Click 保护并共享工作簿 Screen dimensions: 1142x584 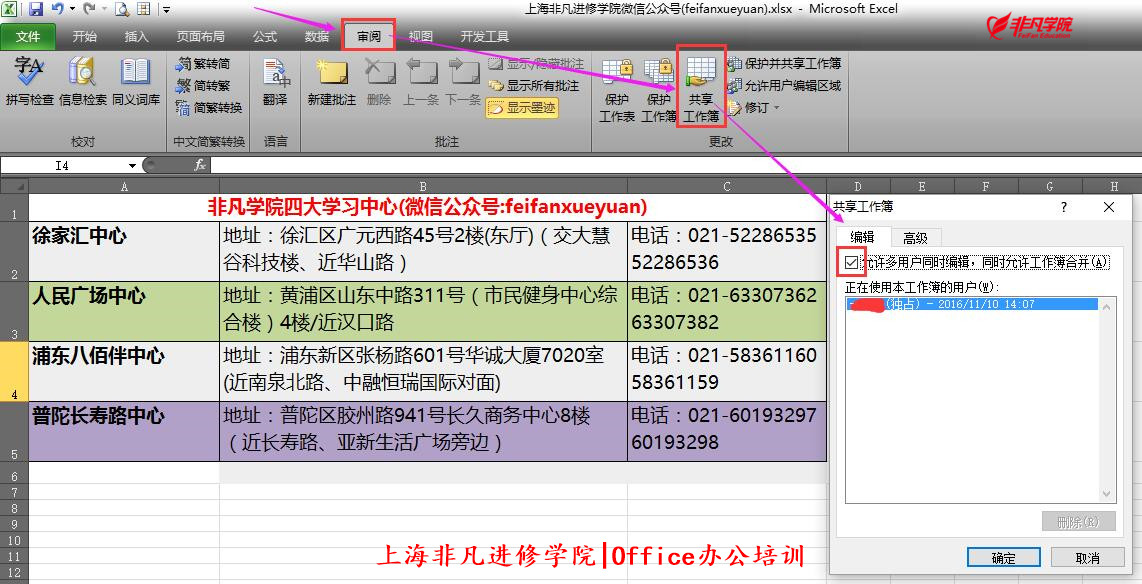point(784,64)
